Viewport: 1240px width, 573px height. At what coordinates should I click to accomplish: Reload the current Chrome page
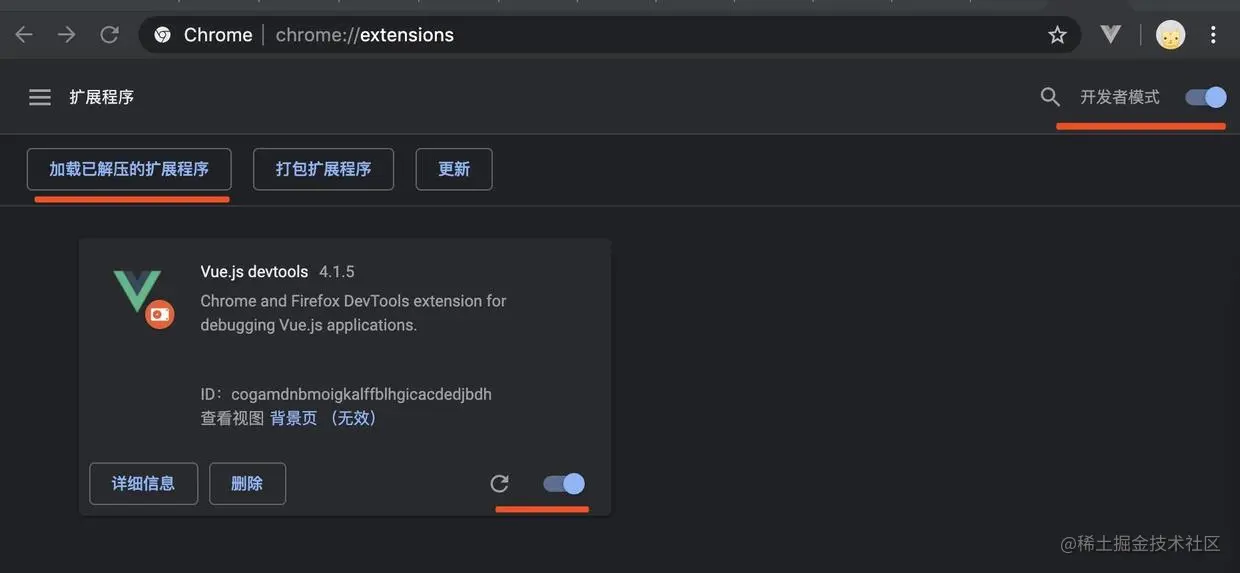[x=110, y=35]
